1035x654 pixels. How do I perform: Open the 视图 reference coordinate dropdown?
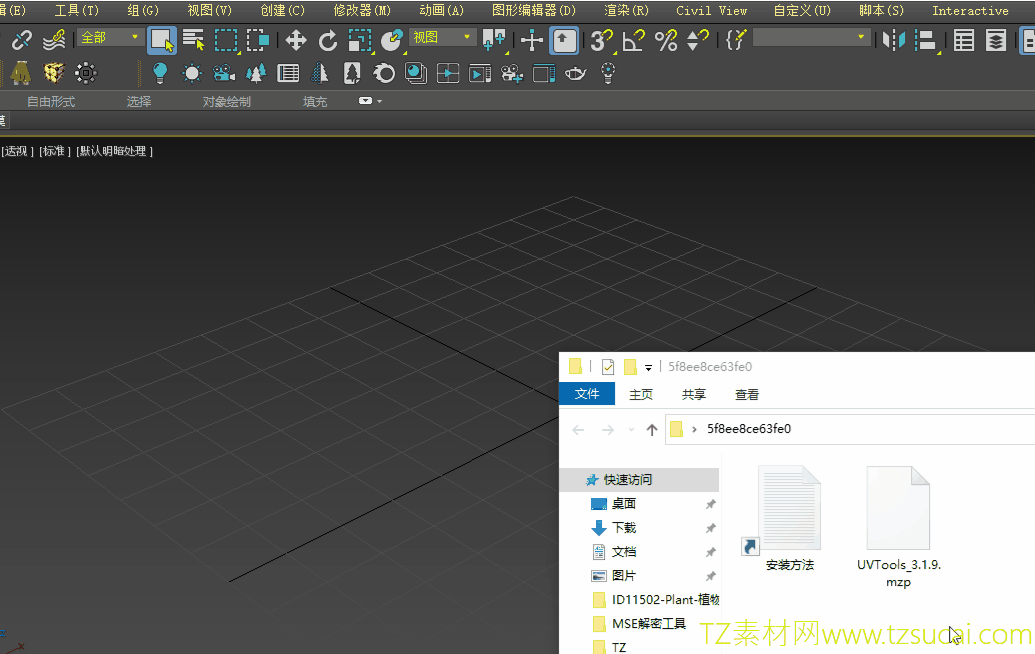click(x=441, y=37)
